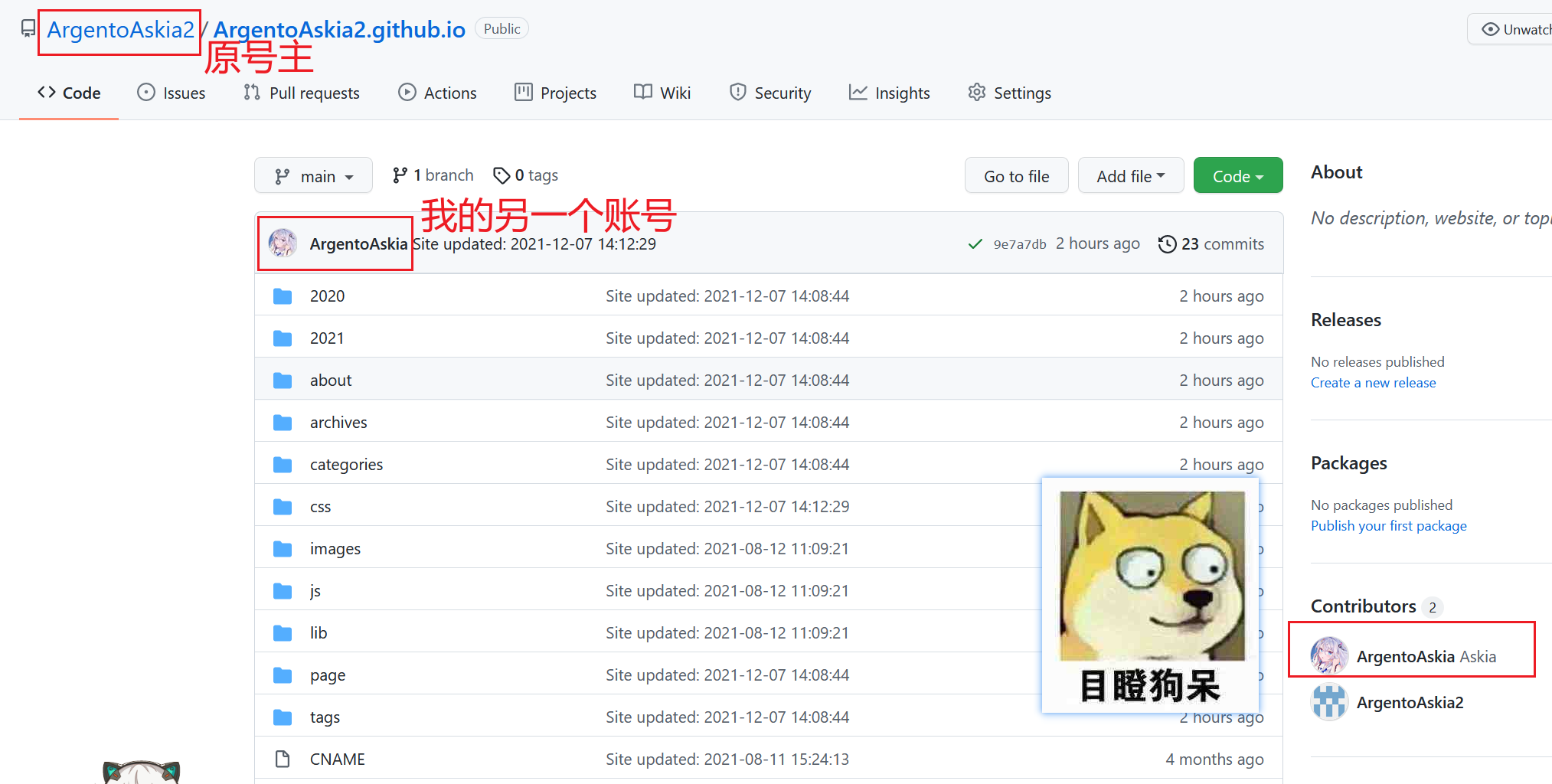1552x784 pixels.
Task: Open the 23 commits history
Action: (x=1211, y=244)
